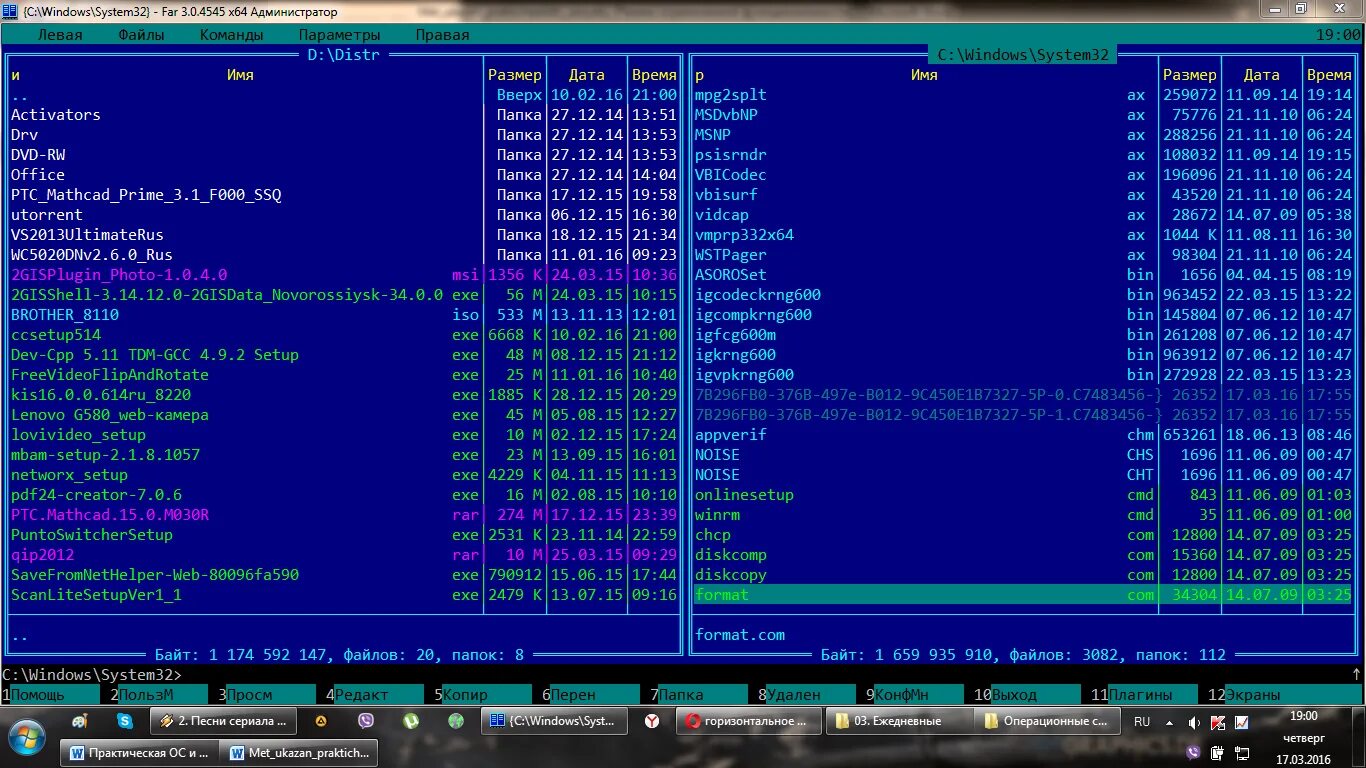
Task: Switch to '2. Песни сериала' taskbar window
Action: point(223,720)
